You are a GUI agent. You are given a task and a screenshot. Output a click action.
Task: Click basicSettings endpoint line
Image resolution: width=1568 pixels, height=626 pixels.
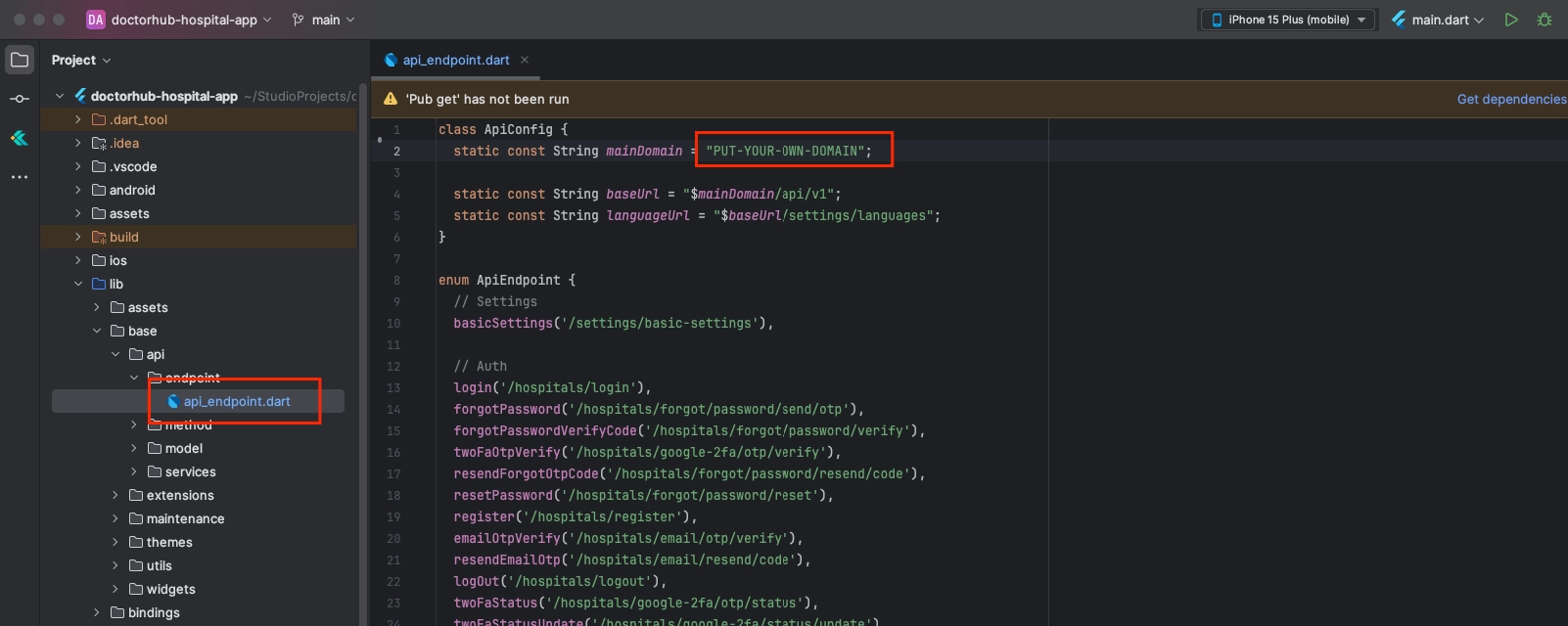614,323
